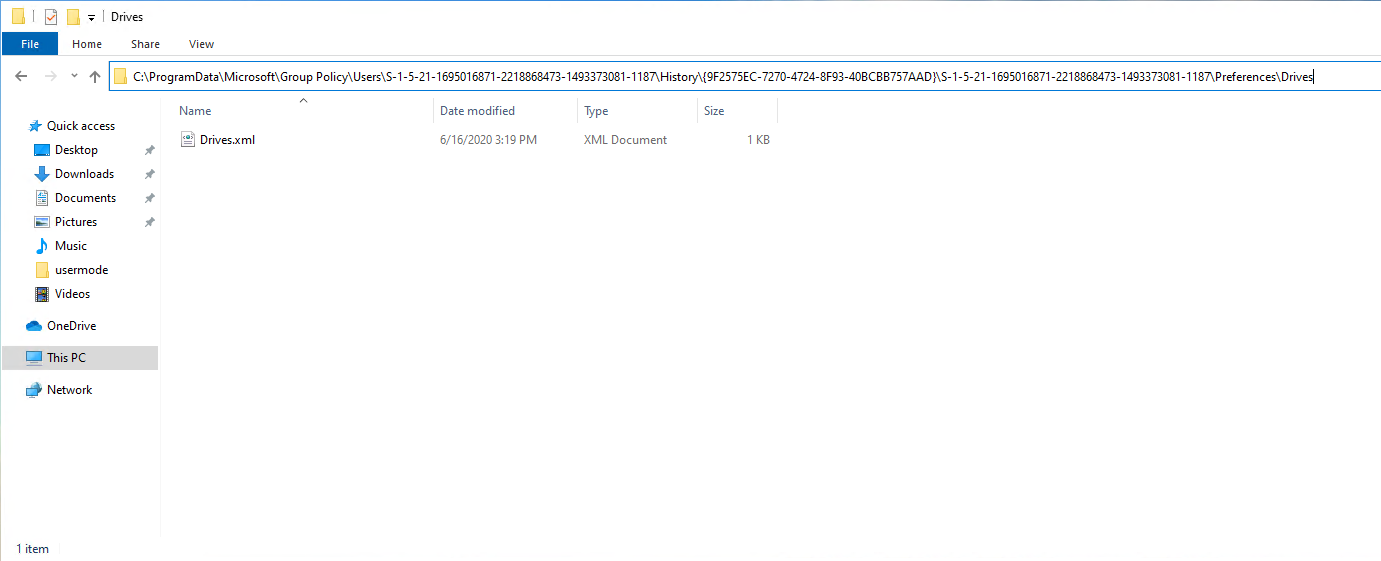This screenshot has width=1381, height=561.
Task: Switch to the Home ribbon tab
Action: [87, 44]
